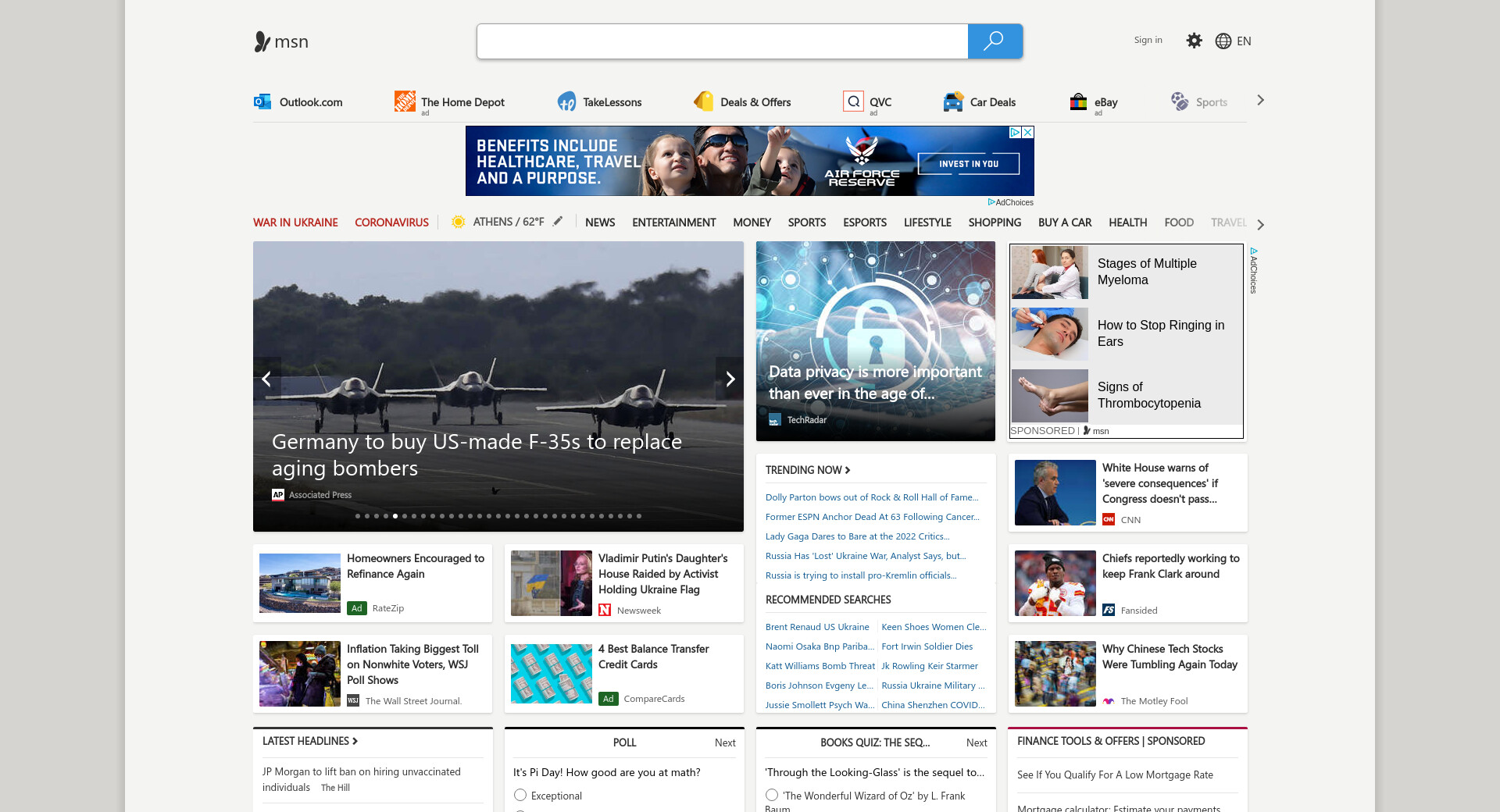
Task: Open 'JP Morgan to lift ban' headline
Action: pos(362,779)
